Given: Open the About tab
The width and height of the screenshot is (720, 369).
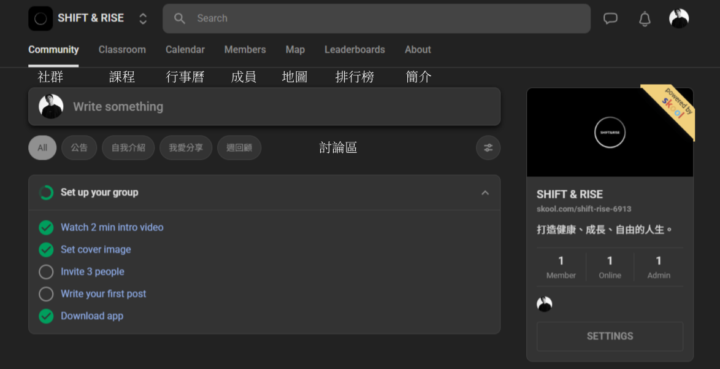Looking at the screenshot, I should point(418,50).
